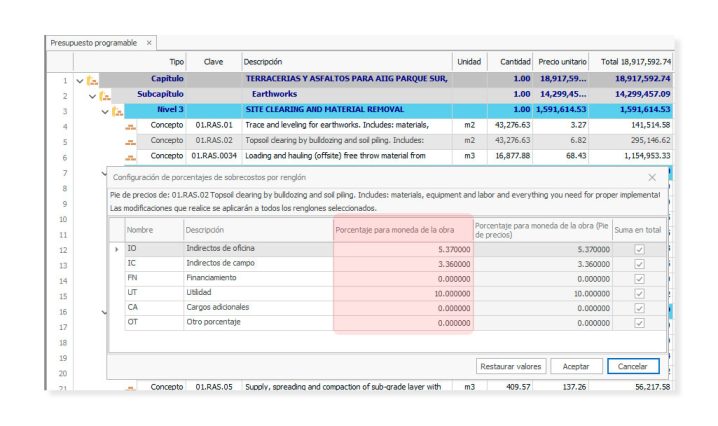718x426 pixels.
Task: Click concept icon of row 01.RAS.01
Action: pos(131,127)
